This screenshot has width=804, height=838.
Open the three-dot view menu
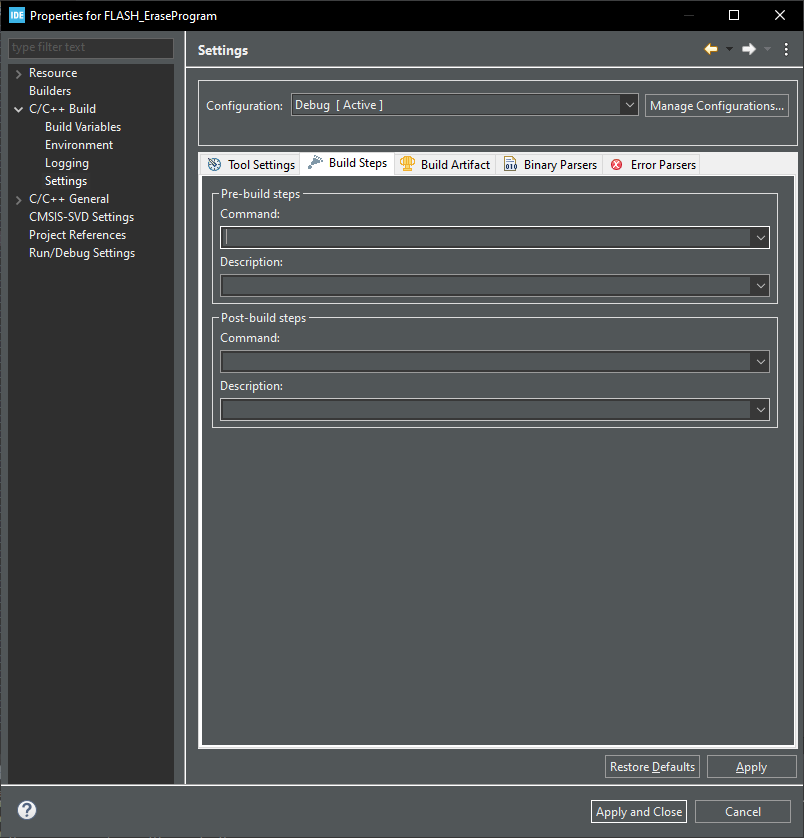(786, 49)
